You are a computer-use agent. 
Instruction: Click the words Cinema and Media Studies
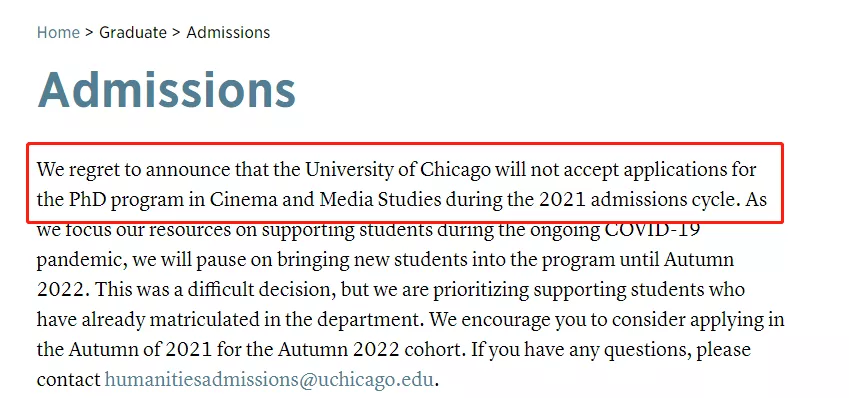click(x=325, y=200)
